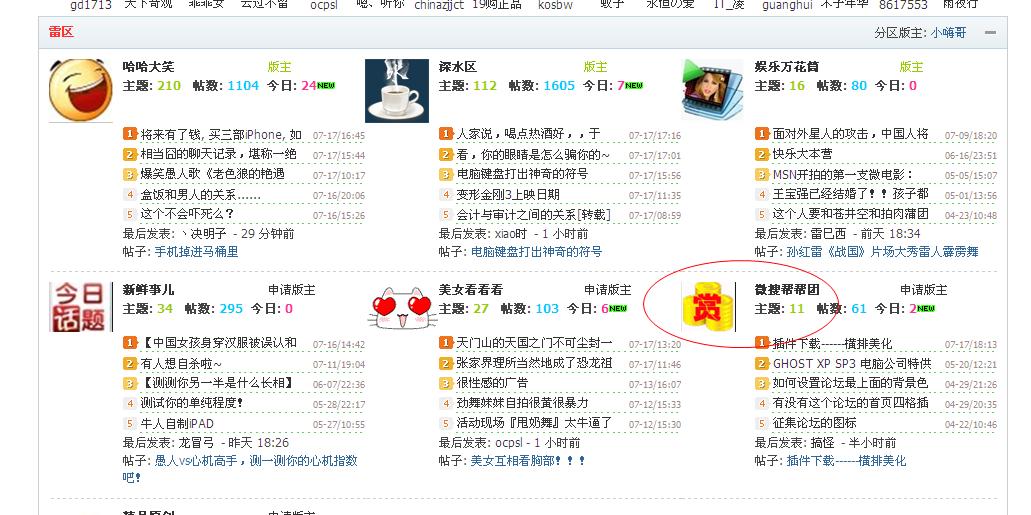The height and width of the screenshot is (515, 1031).
Task: Click 申请版主 next to 新鲜事儿
Action: point(292,290)
